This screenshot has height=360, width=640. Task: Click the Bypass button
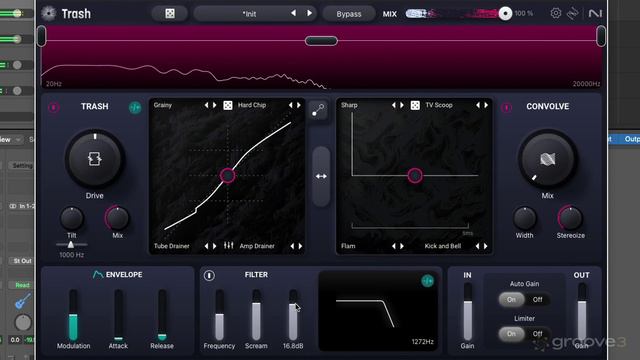pos(349,14)
